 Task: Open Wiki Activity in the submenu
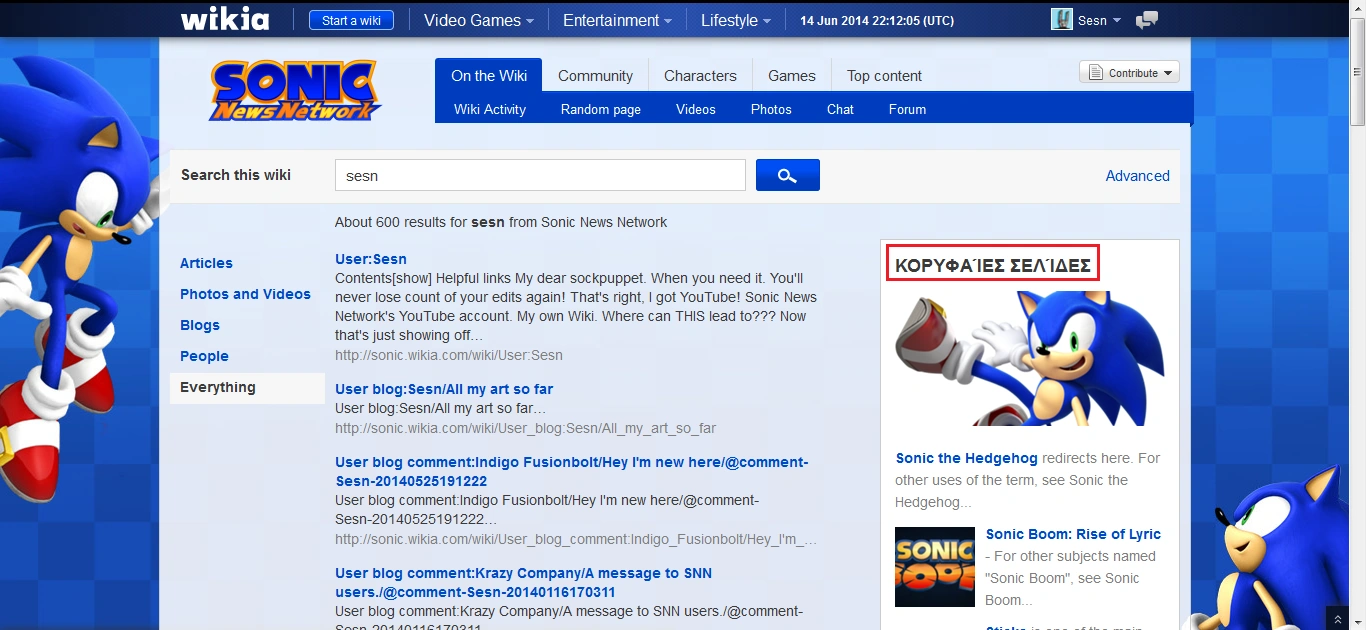pos(490,110)
